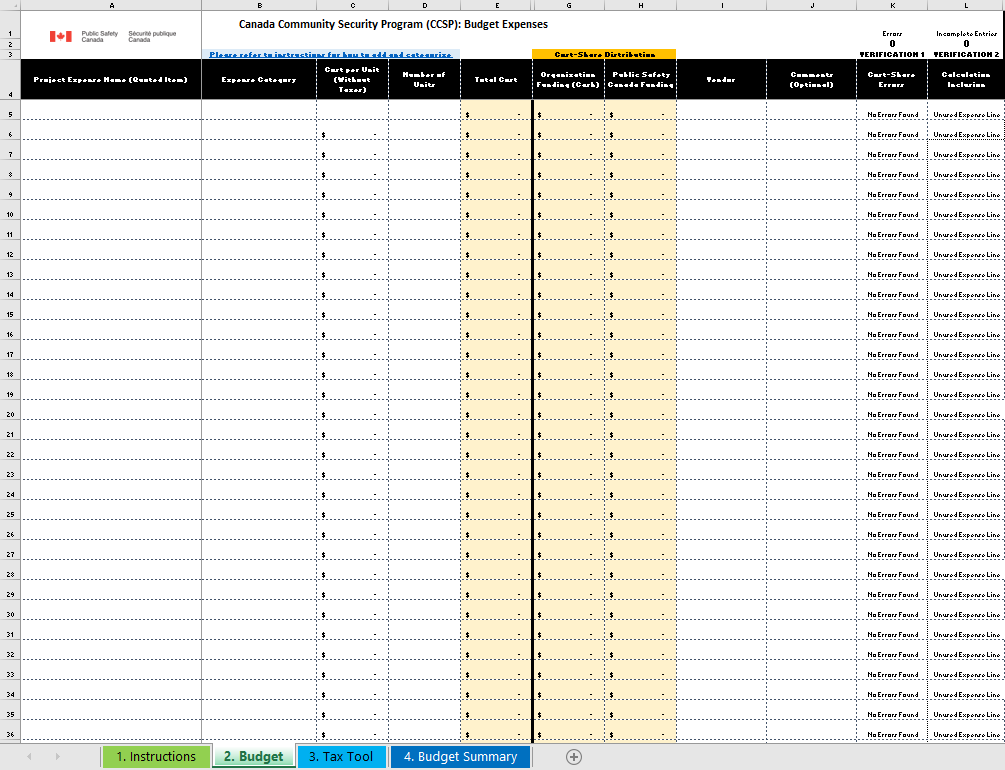The height and width of the screenshot is (770, 1005).
Task: Click Project Expense Name cell in row 5
Action: point(110,115)
